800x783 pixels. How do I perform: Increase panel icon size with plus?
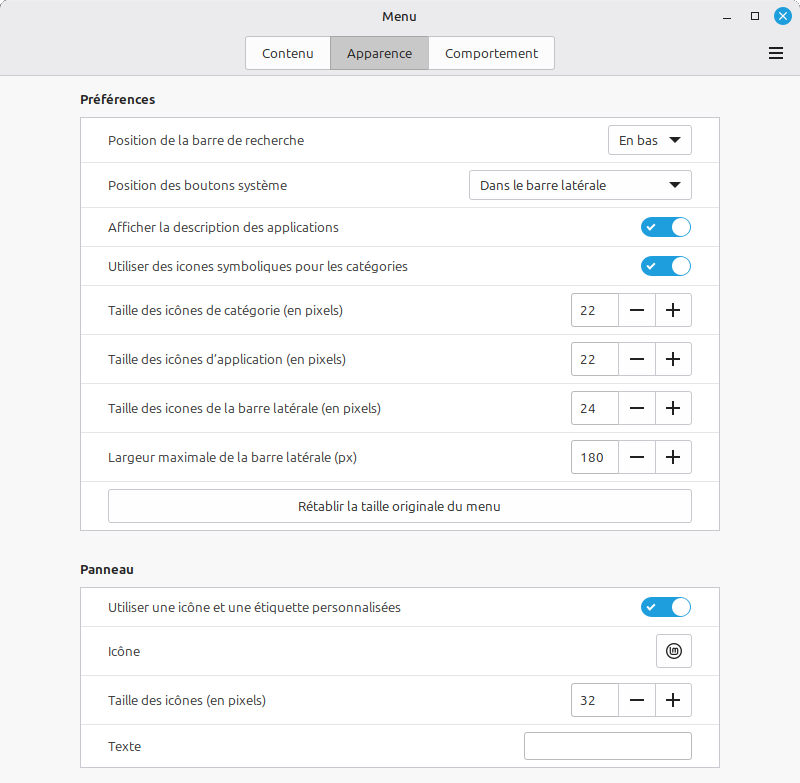[673, 701]
